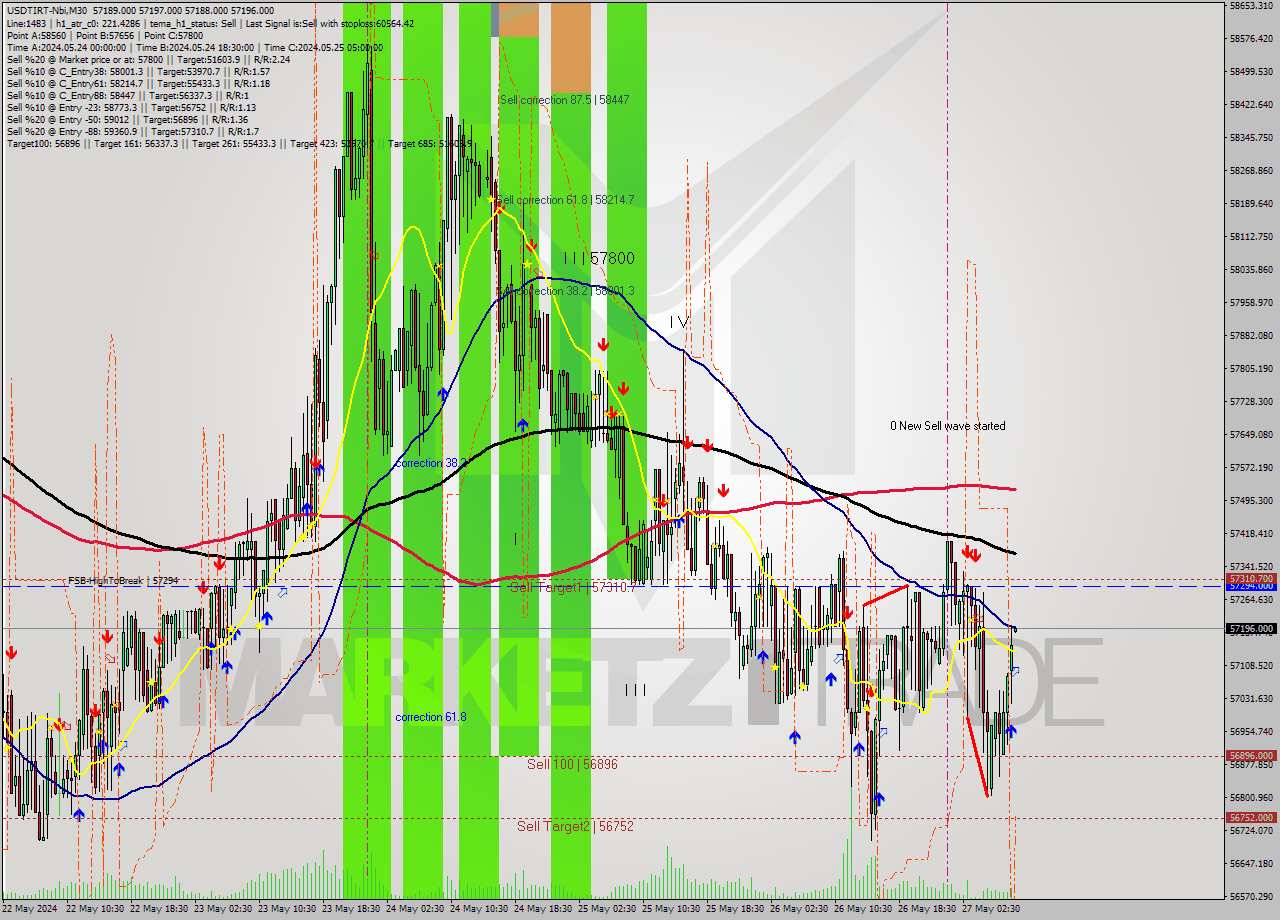Click the 58422.640 price axis value

coord(1251,105)
